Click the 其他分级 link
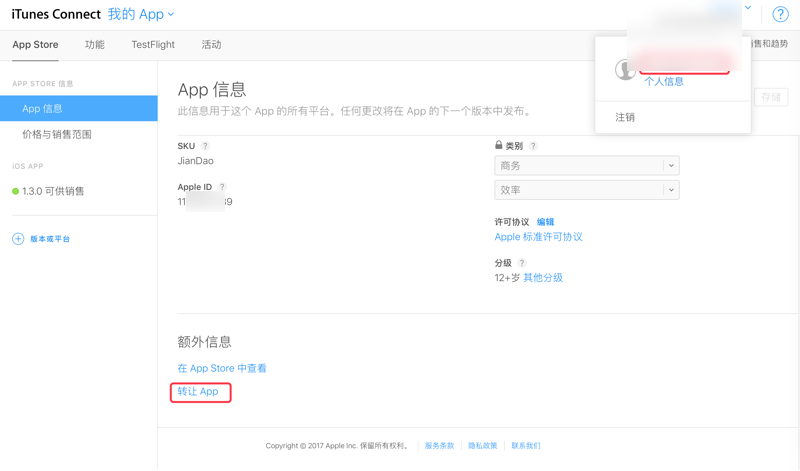Image resolution: width=800 pixels, height=471 pixels. point(543,278)
